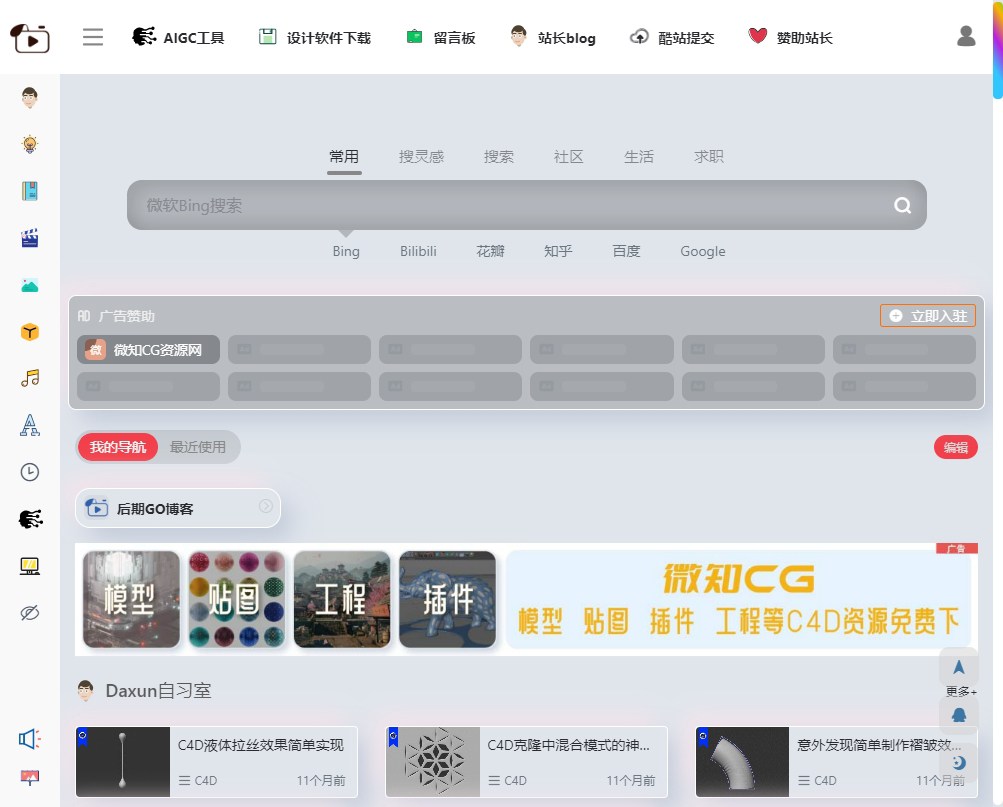Open C4D液体拉丝效果简单实现 article
1003x807 pixels.
click(216, 762)
